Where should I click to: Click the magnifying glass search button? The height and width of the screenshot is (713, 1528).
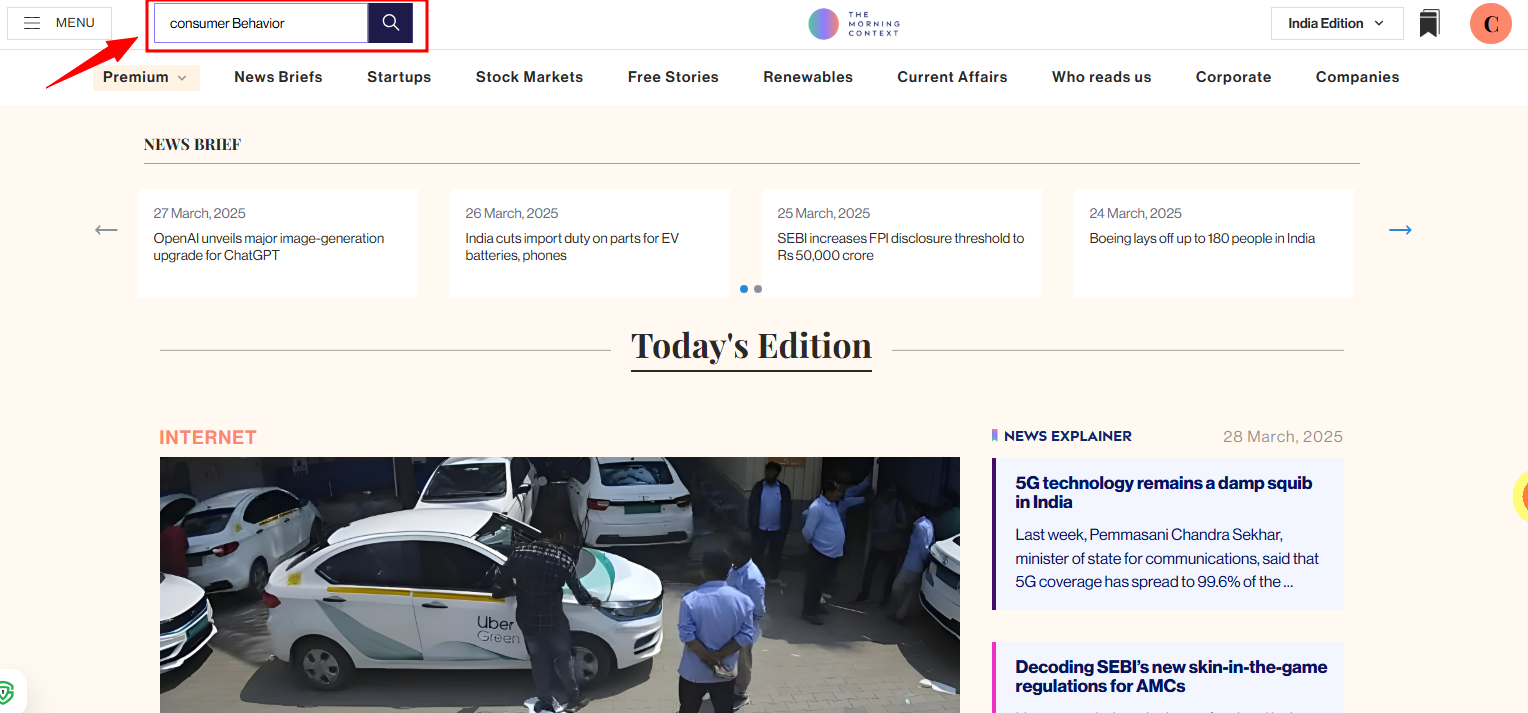click(390, 23)
